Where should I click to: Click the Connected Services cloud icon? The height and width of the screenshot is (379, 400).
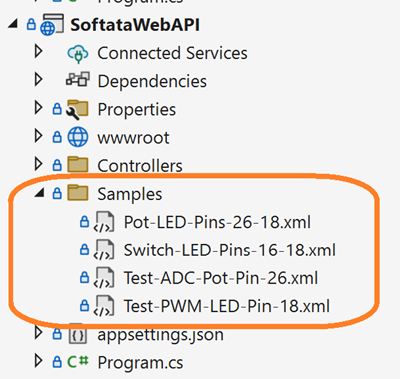(78, 53)
